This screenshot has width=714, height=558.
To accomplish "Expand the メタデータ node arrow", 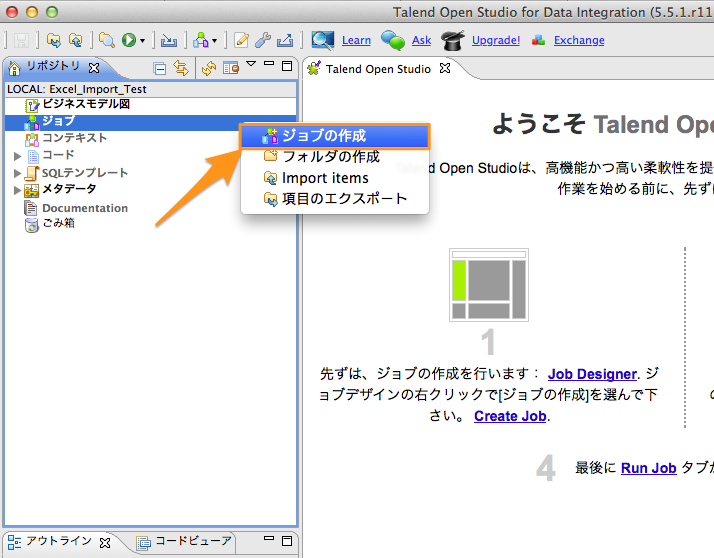I will pyautogui.click(x=17, y=190).
